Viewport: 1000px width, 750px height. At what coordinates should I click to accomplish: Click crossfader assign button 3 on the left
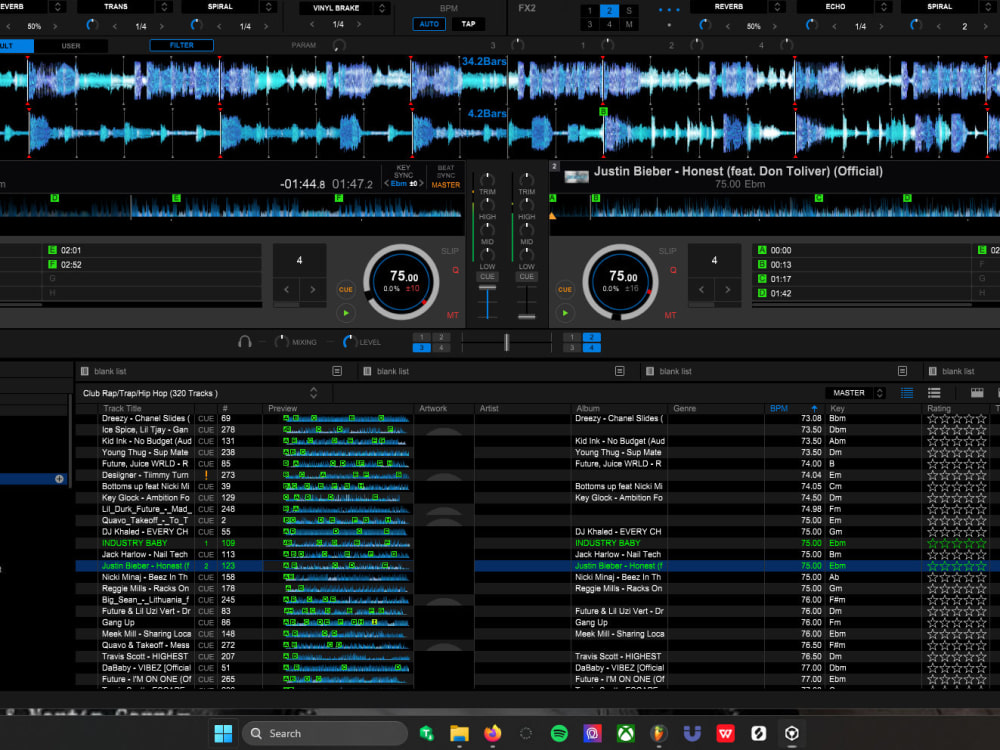point(421,348)
